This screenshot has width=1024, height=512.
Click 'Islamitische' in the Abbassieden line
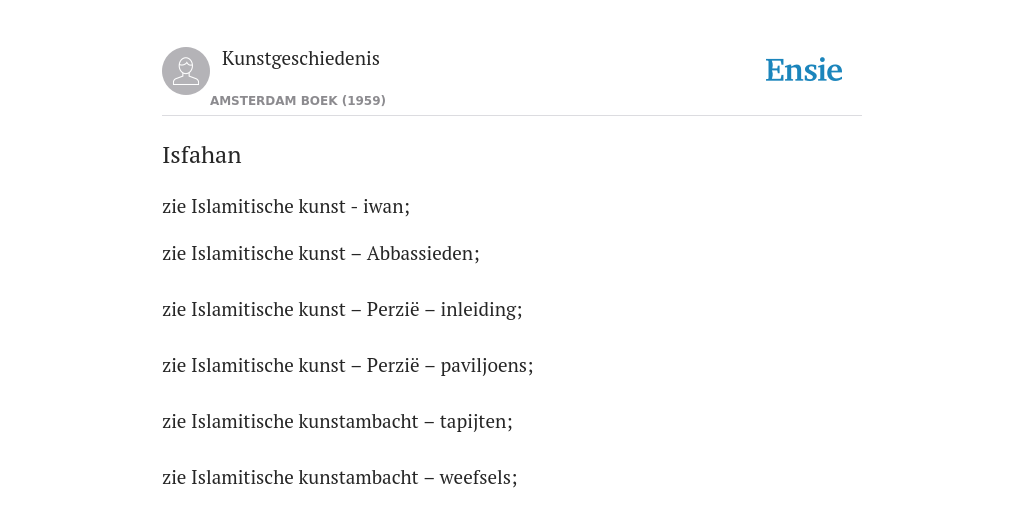(242, 253)
